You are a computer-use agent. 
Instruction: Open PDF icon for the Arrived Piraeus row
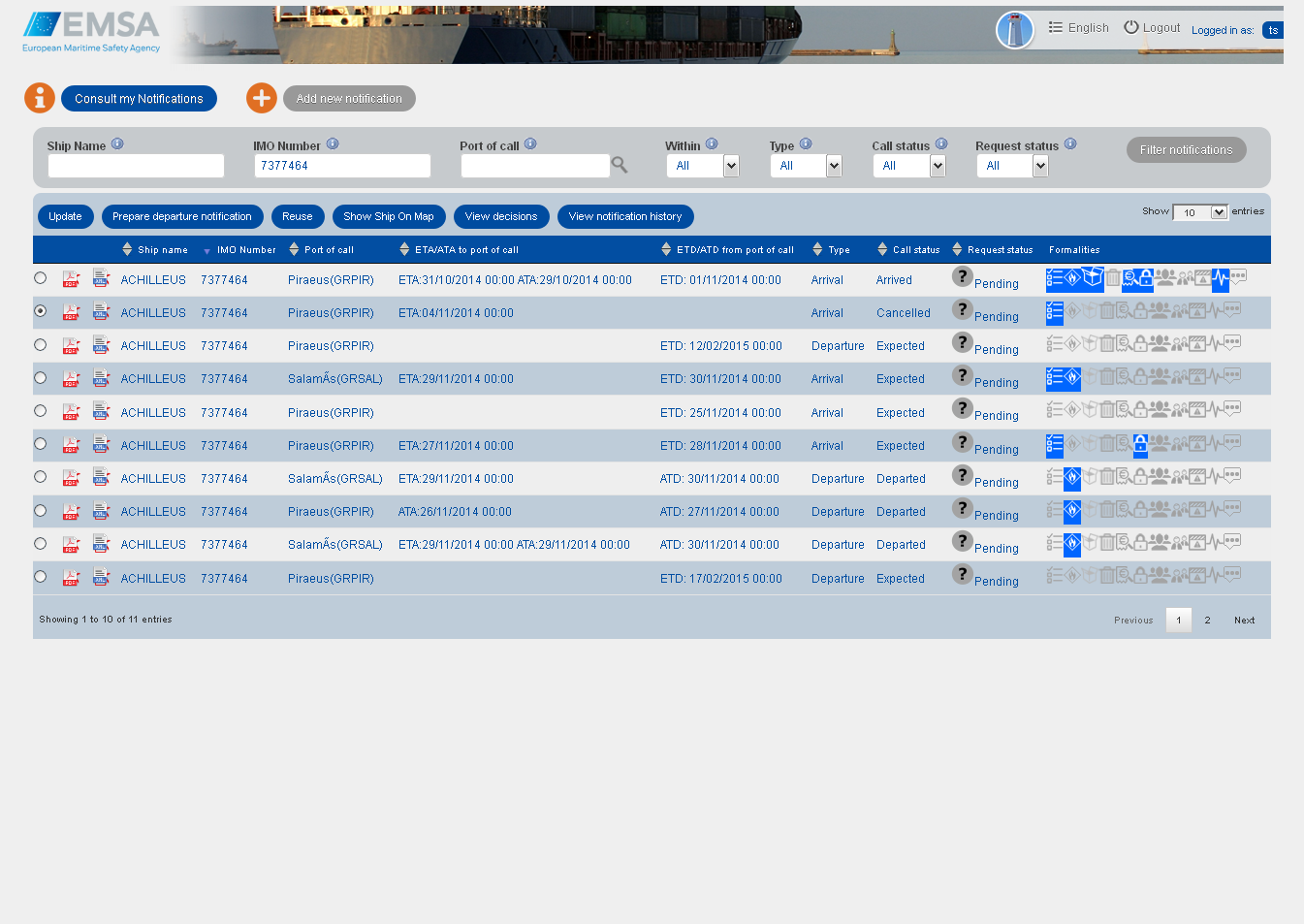click(x=71, y=279)
